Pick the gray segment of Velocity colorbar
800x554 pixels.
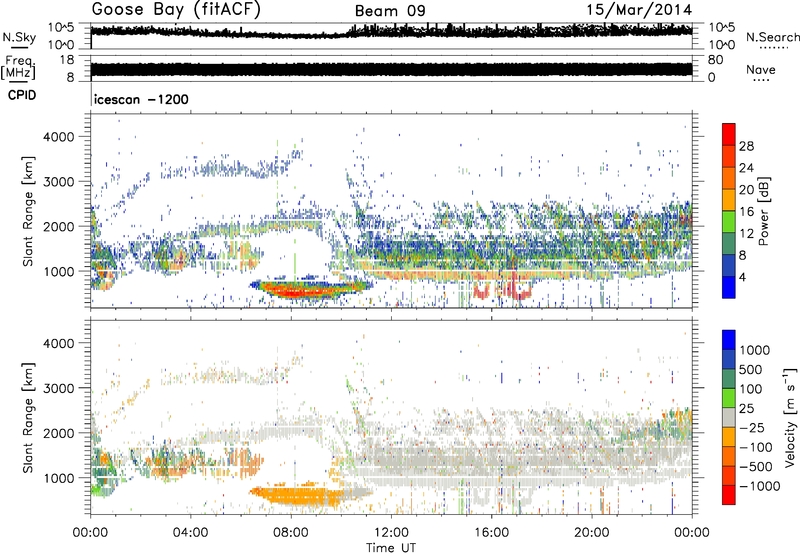(x=729, y=419)
